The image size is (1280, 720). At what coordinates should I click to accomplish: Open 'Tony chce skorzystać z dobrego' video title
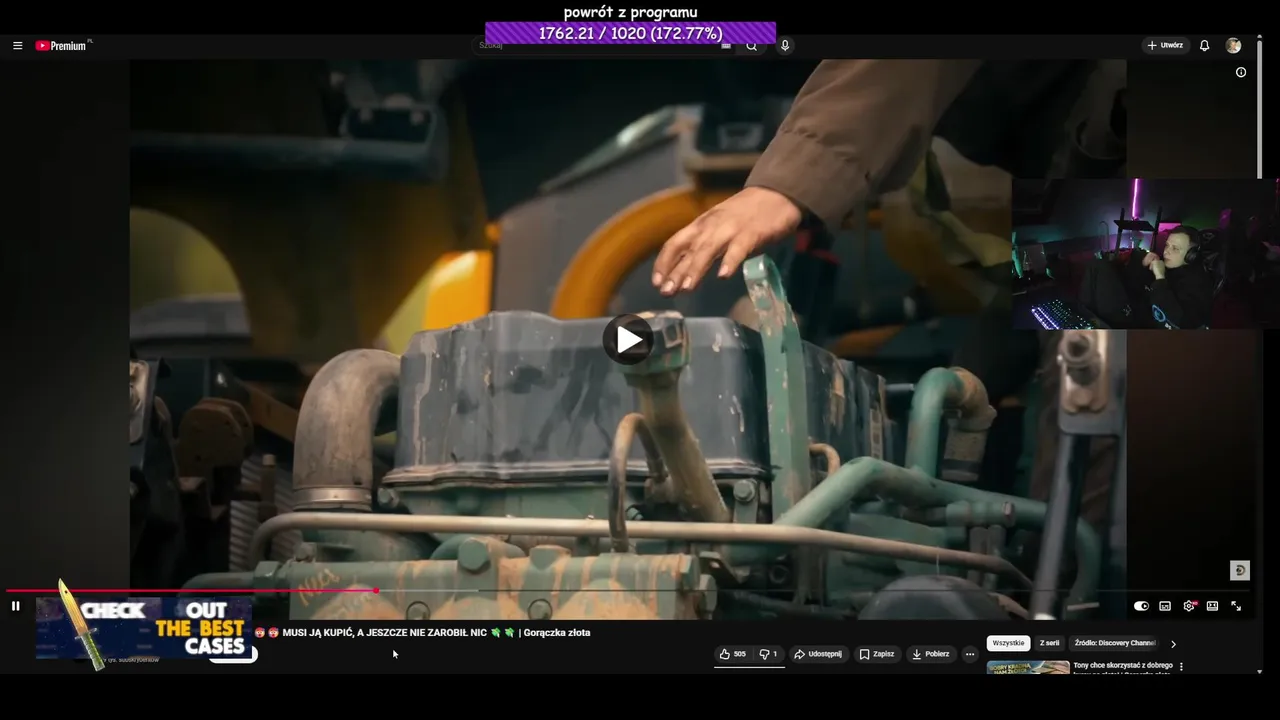1123,665
